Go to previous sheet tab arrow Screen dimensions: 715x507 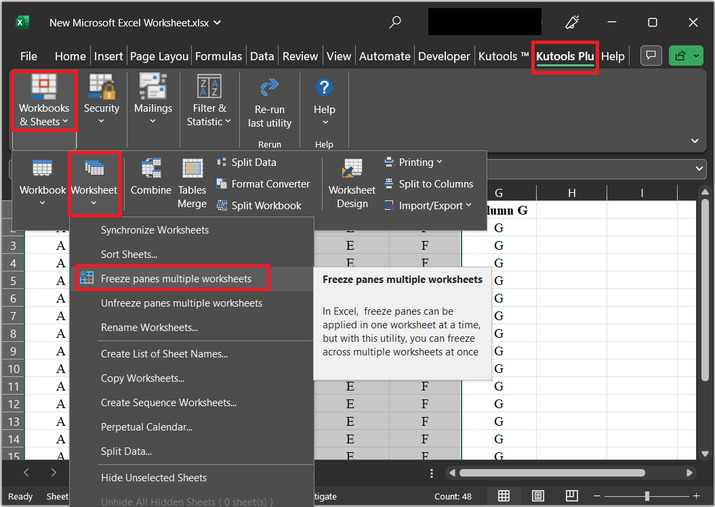pyautogui.click(x=26, y=473)
